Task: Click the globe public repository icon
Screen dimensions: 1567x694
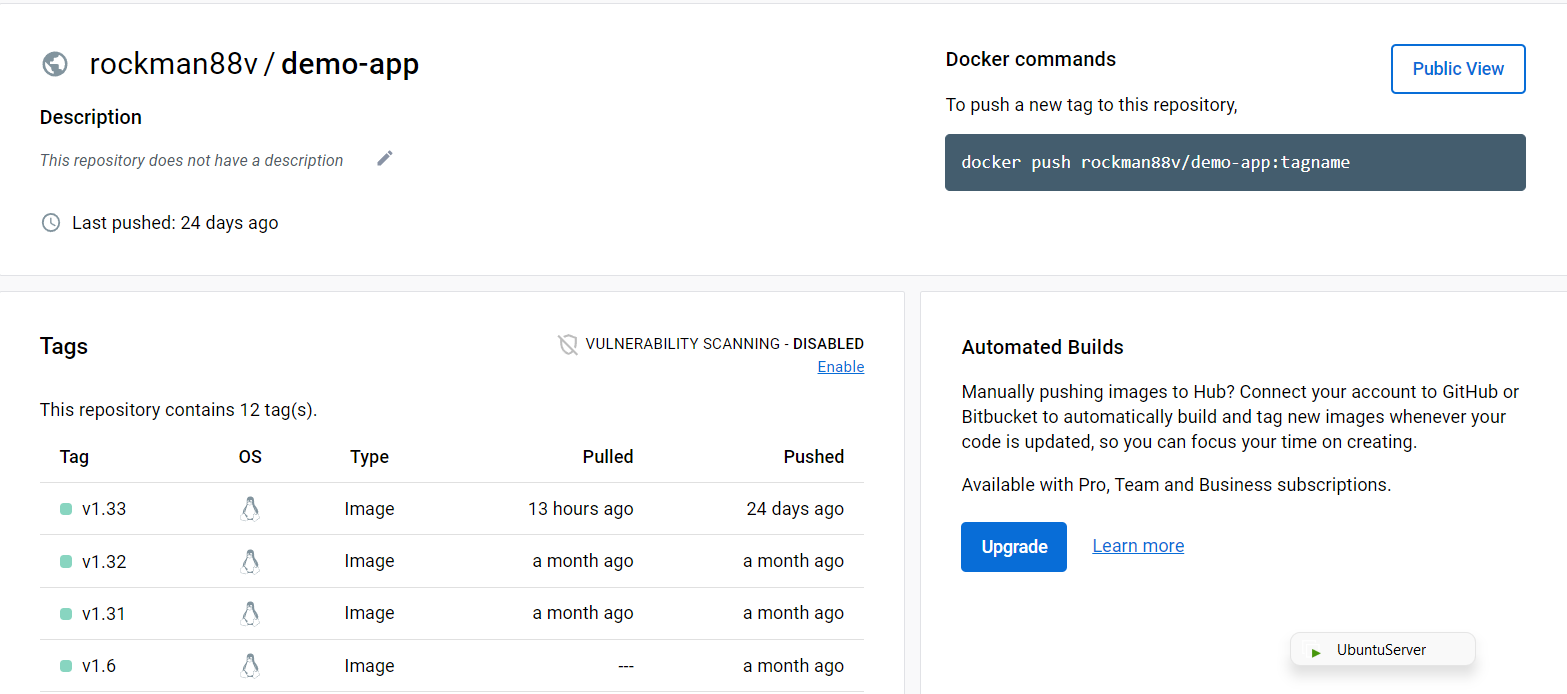Action: pyautogui.click(x=54, y=64)
